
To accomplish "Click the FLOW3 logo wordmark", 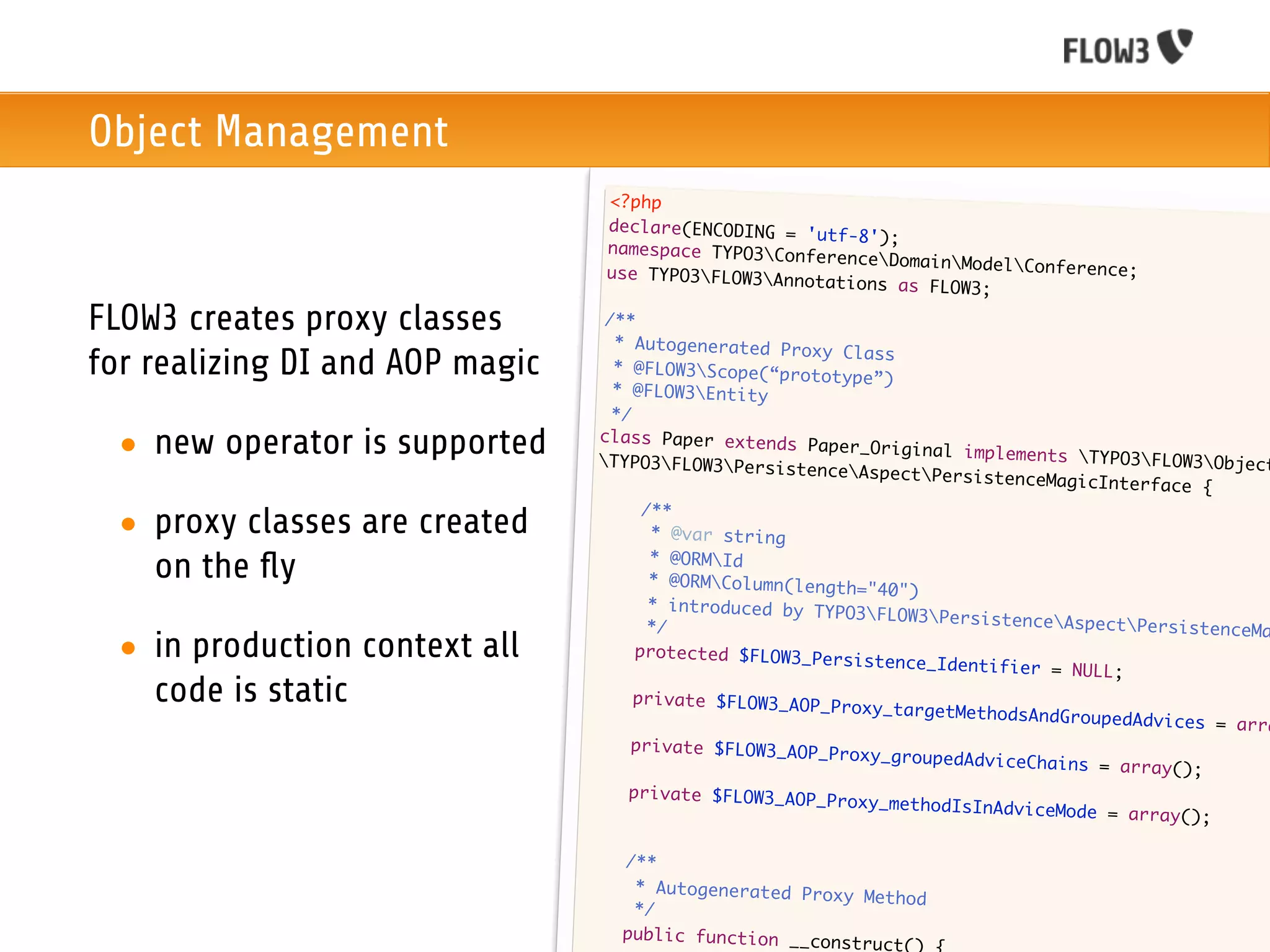I will click(x=1106, y=51).
